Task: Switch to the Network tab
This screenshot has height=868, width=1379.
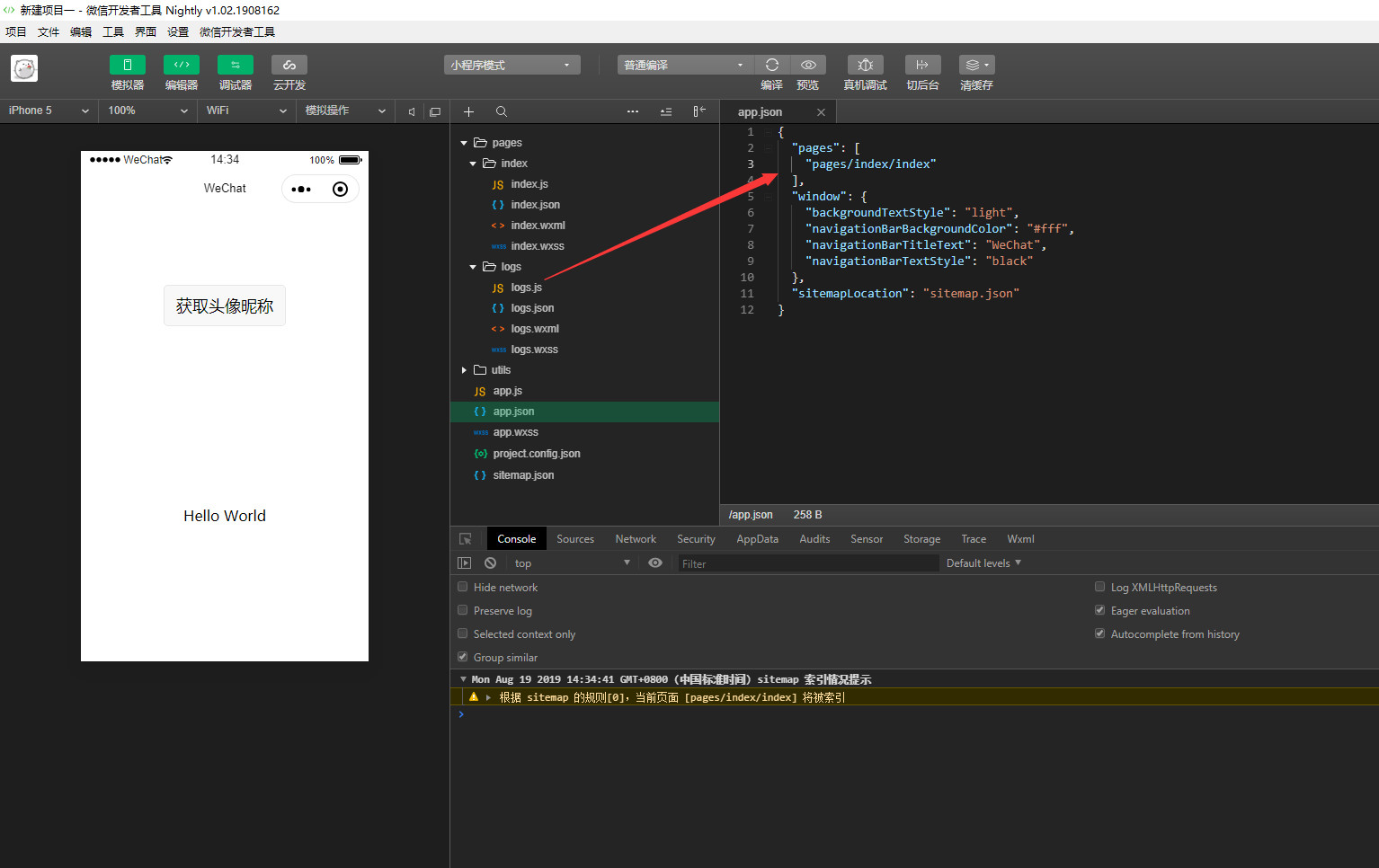Action: (x=635, y=539)
